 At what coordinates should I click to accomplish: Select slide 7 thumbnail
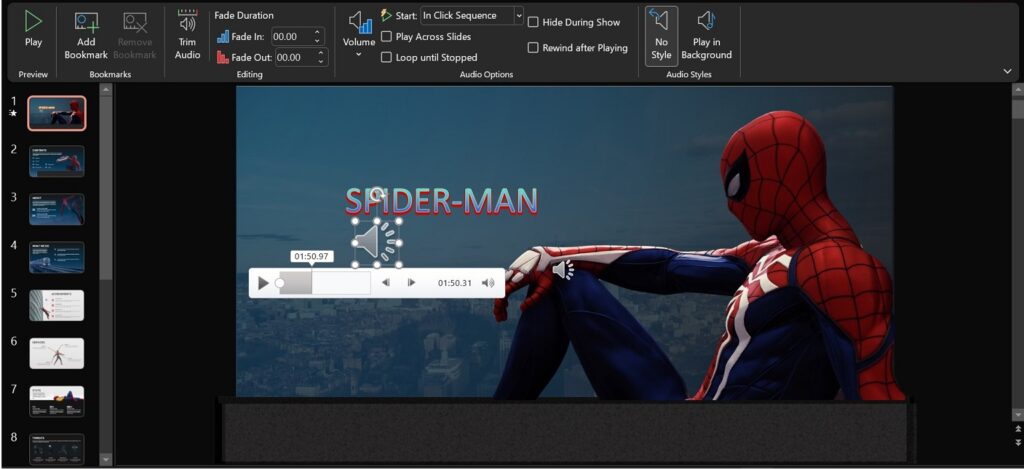click(x=57, y=401)
